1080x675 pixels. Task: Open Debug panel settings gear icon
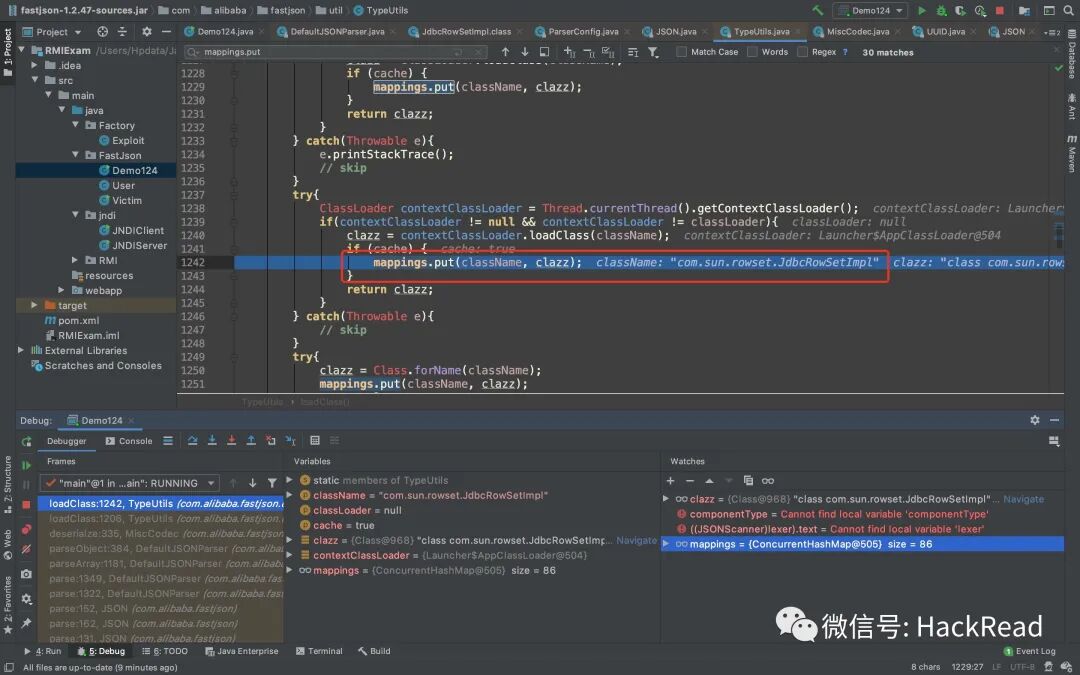pyautogui.click(x=1035, y=419)
